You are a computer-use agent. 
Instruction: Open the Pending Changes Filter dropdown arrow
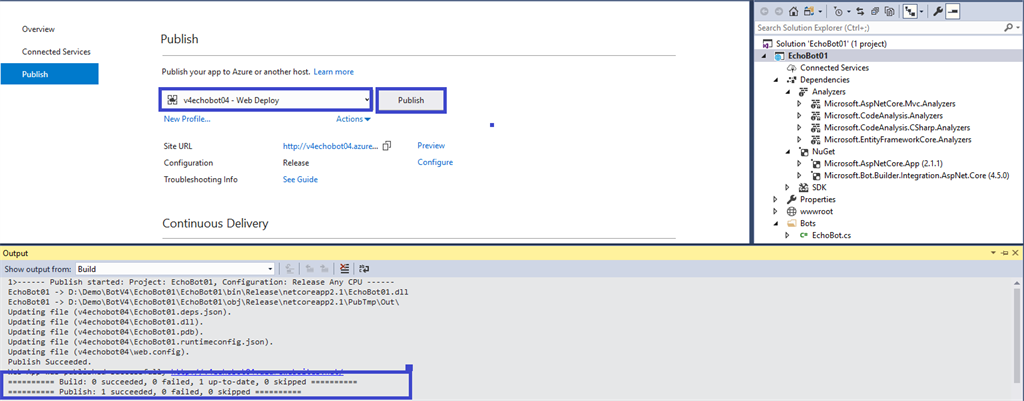849,12
